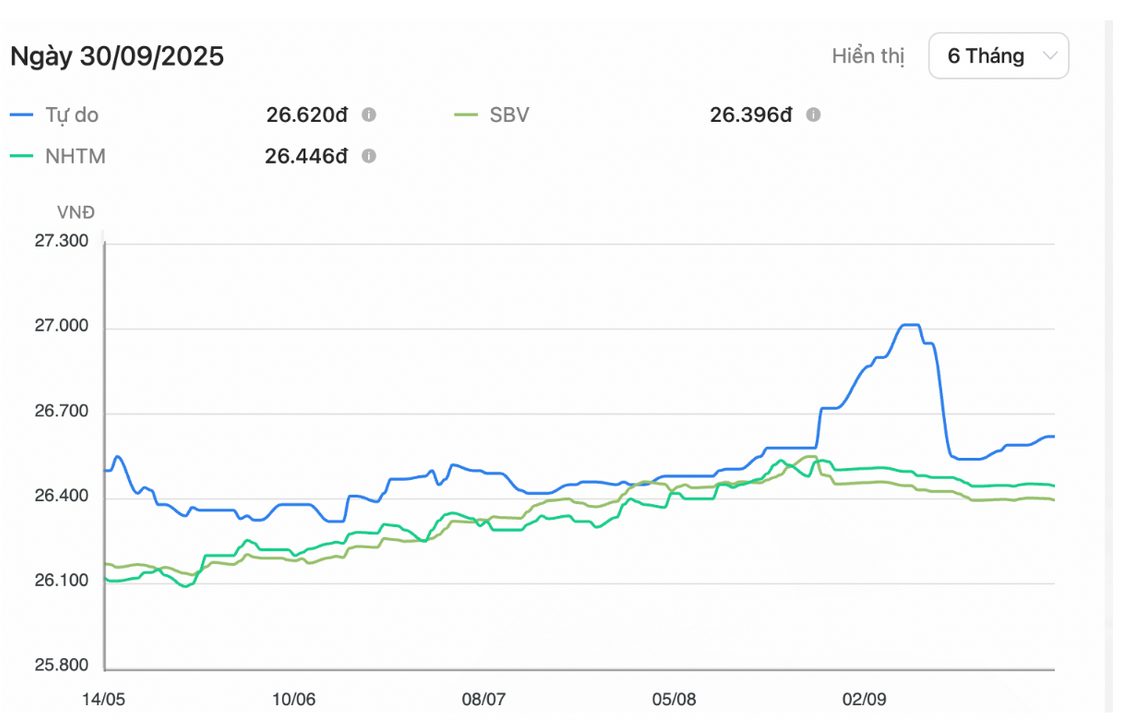The height and width of the screenshot is (720, 1122).
Task: Click the blue Tự do legend line marker
Action: click(22, 115)
